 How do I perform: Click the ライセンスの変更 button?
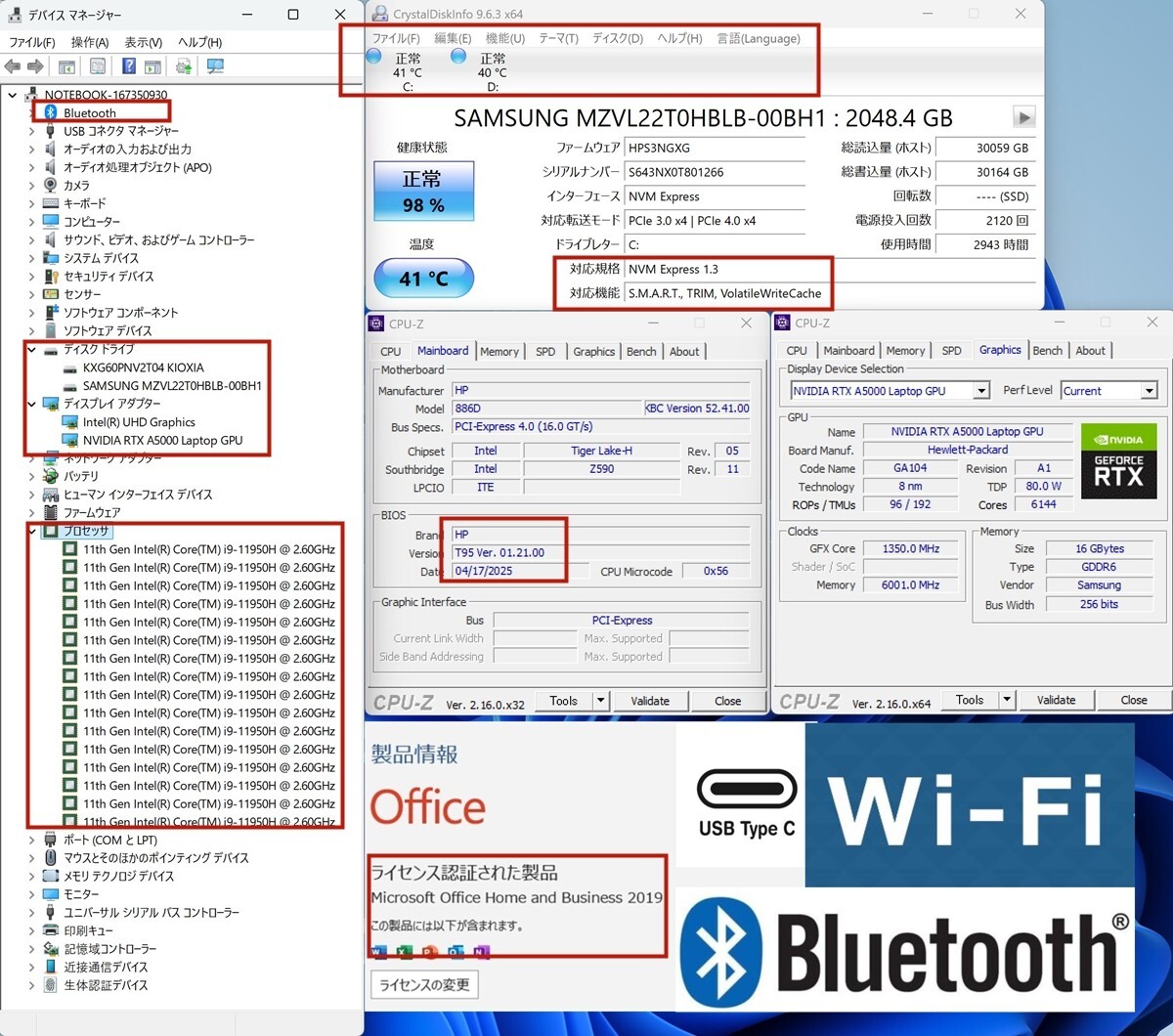tap(424, 984)
